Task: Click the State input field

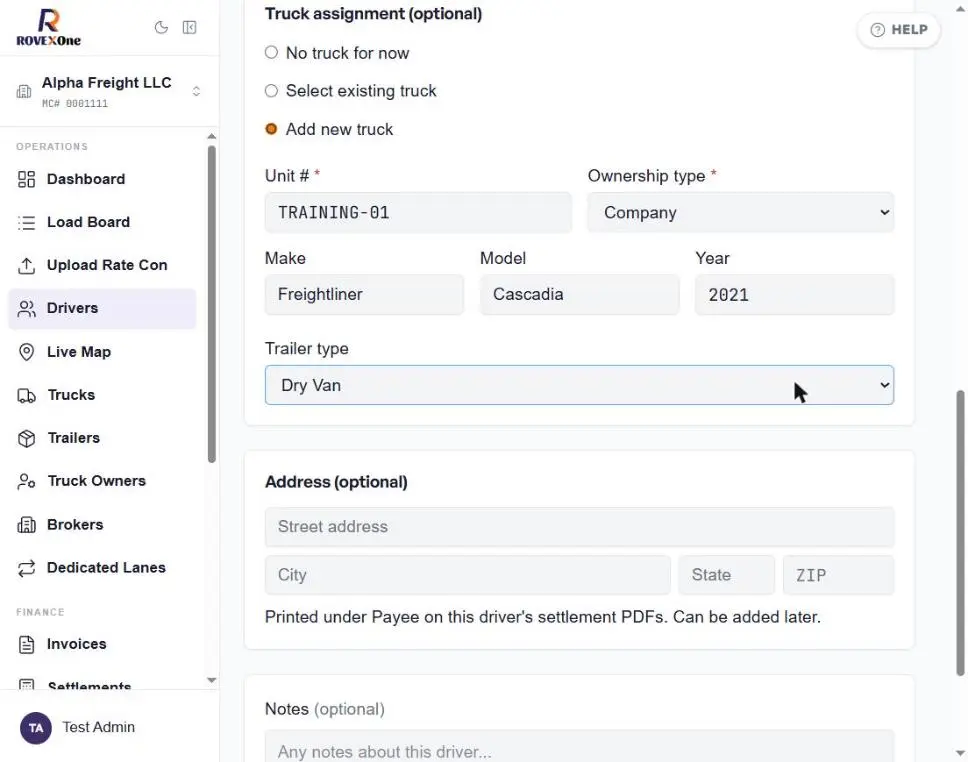Action: click(727, 575)
